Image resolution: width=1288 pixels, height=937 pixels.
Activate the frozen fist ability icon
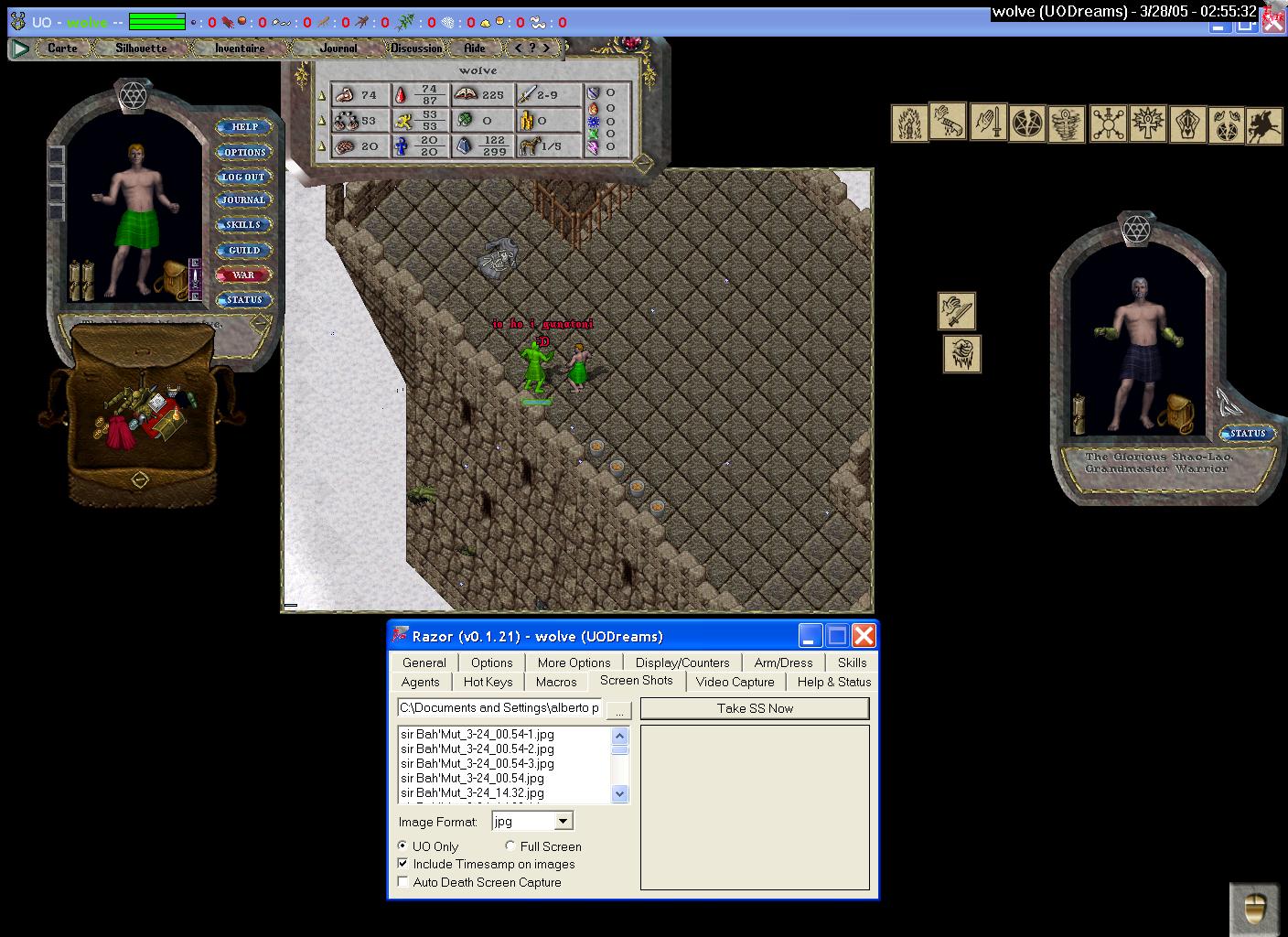coord(962,354)
